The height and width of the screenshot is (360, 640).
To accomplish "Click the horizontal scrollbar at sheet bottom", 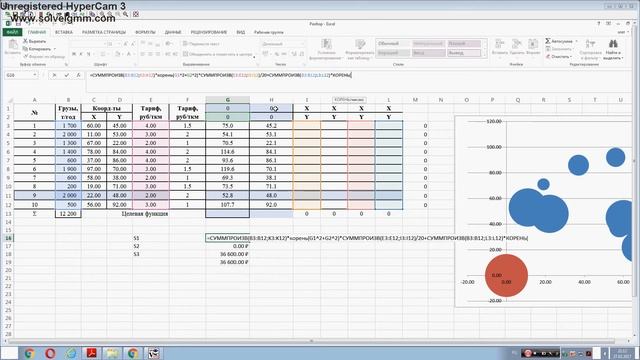I will (311, 341).
